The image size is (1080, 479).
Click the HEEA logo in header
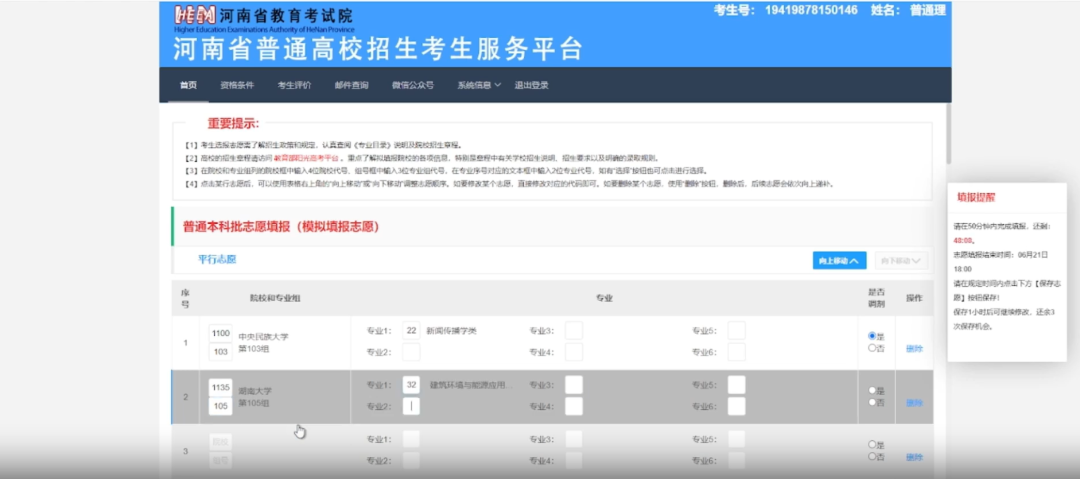(x=195, y=15)
